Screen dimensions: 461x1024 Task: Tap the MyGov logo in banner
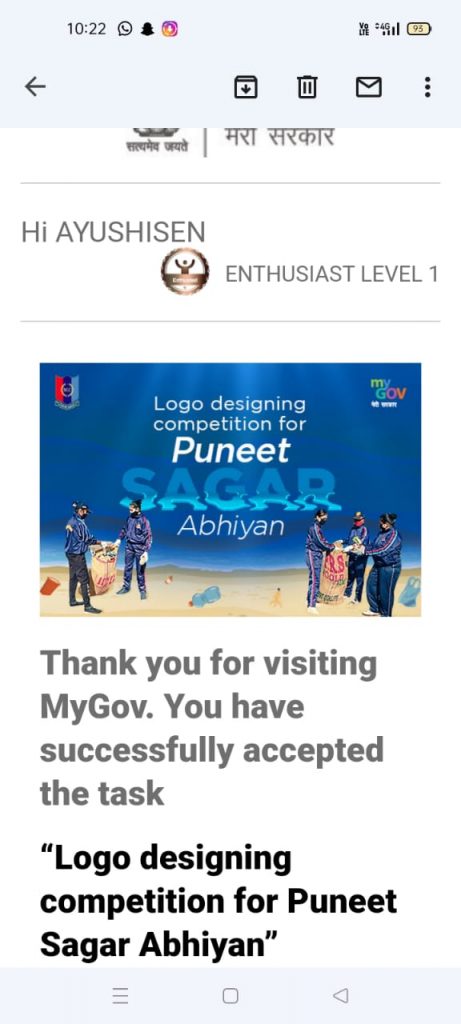(x=389, y=393)
